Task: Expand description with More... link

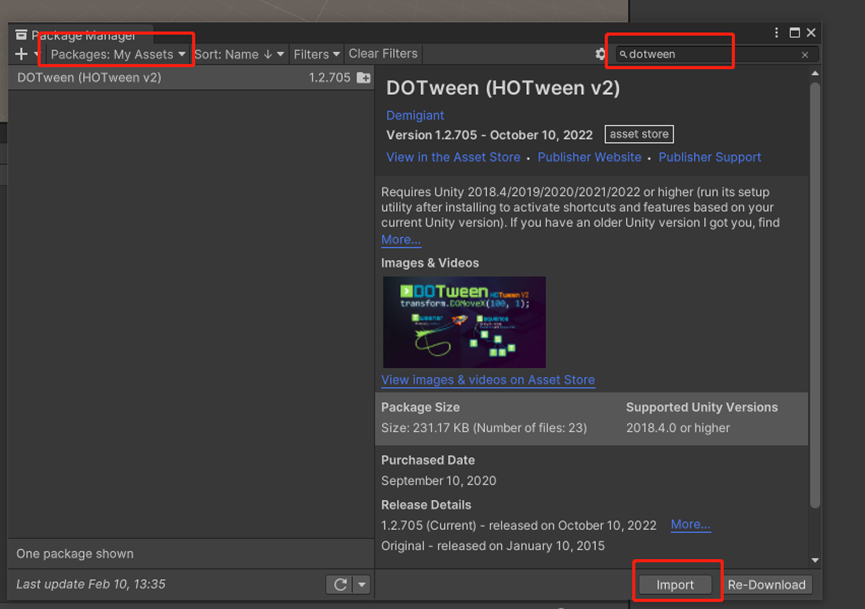Action: click(401, 240)
